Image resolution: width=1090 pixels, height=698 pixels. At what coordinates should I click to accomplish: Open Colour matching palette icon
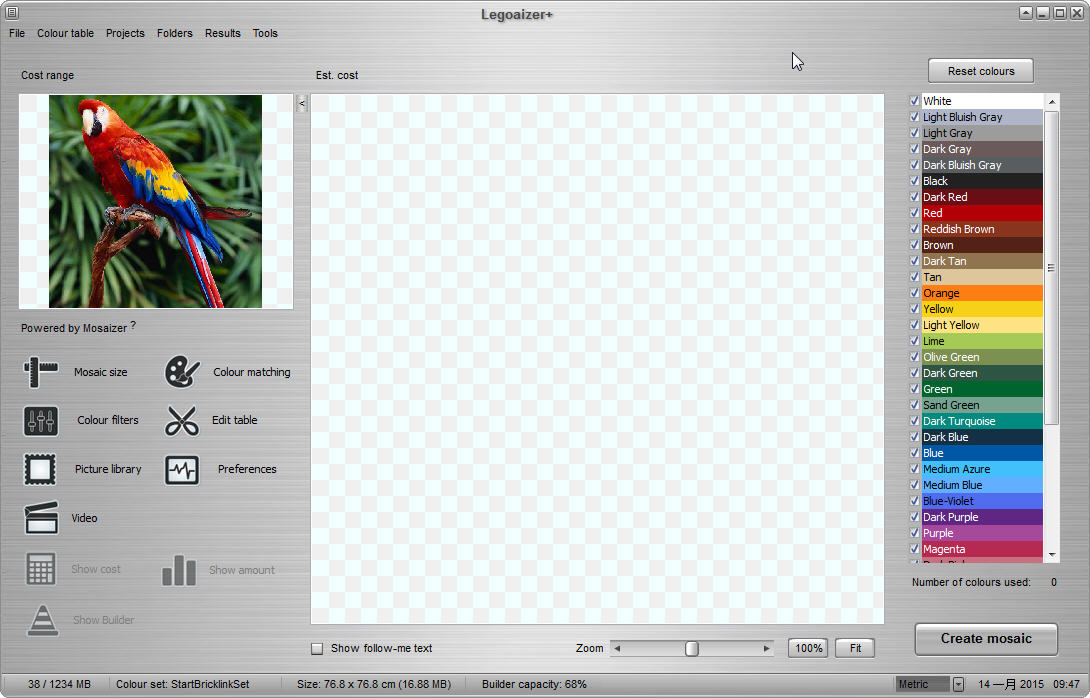(182, 372)
